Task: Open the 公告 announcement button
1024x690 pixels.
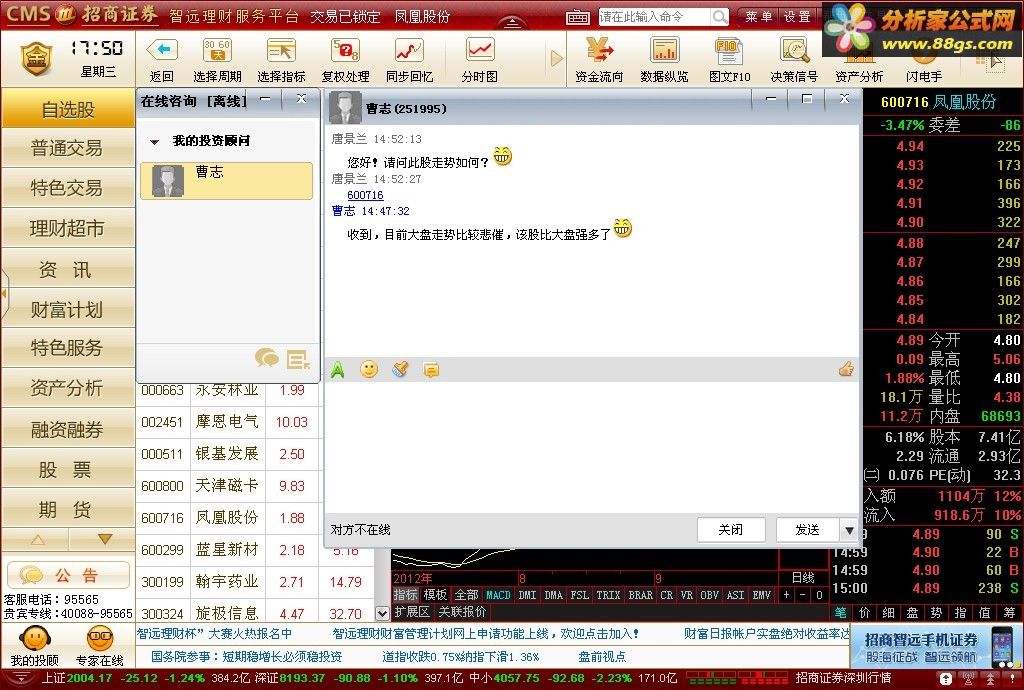Action: pyautogui.click(x=68, y=575)
